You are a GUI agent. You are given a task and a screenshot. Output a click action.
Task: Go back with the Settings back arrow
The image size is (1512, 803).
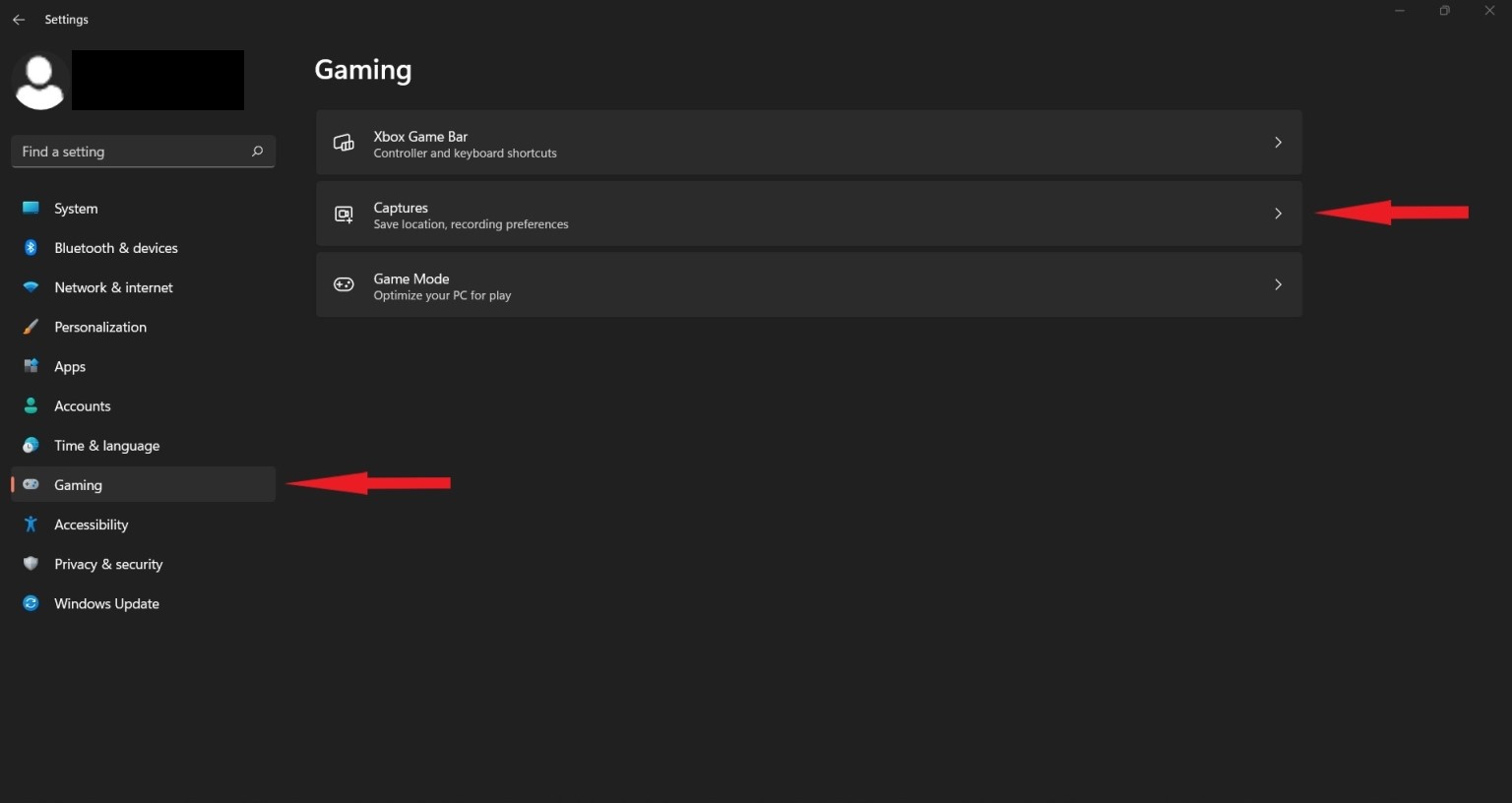pyautogui.click(x=19, y=19)
